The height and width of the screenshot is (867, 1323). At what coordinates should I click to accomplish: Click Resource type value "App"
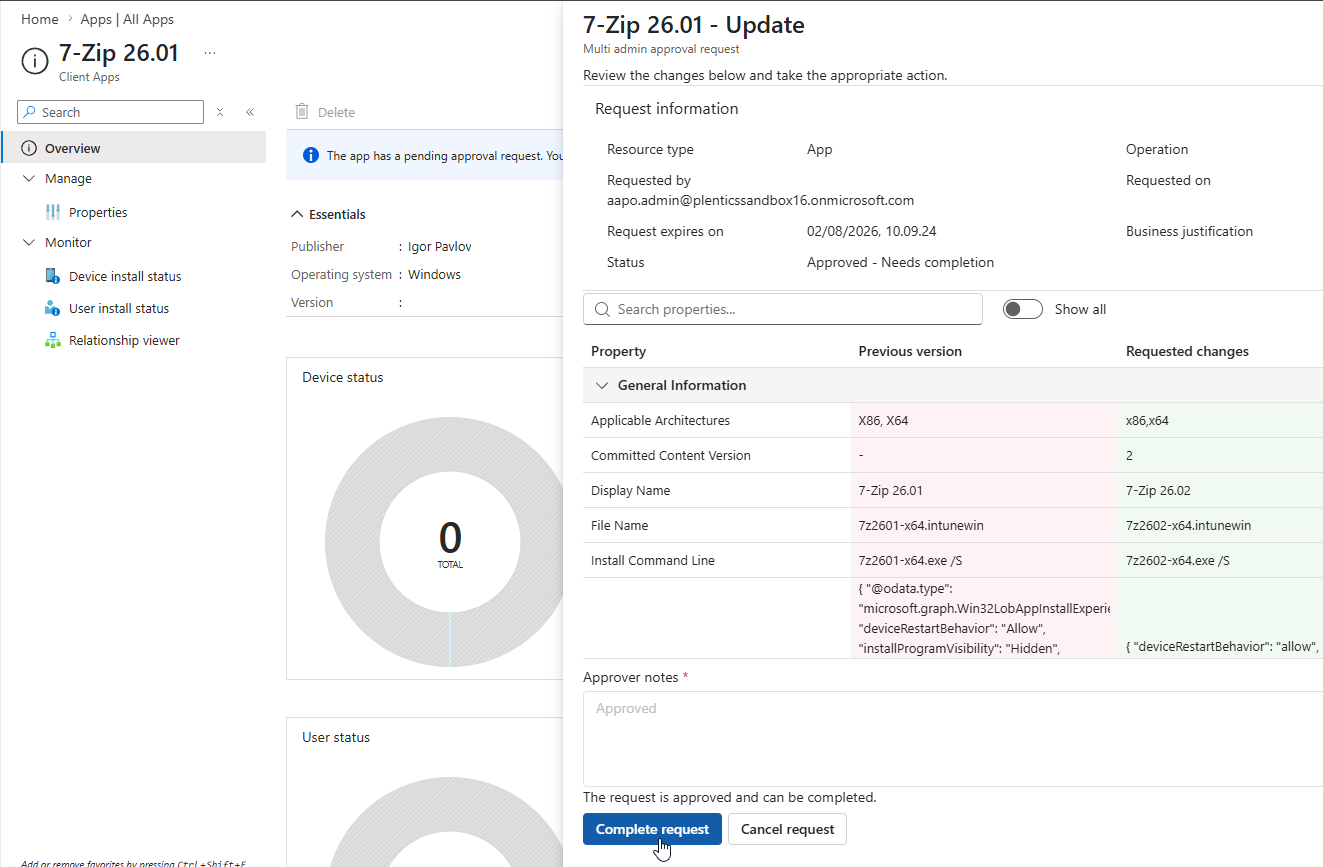tap(820, 149)
